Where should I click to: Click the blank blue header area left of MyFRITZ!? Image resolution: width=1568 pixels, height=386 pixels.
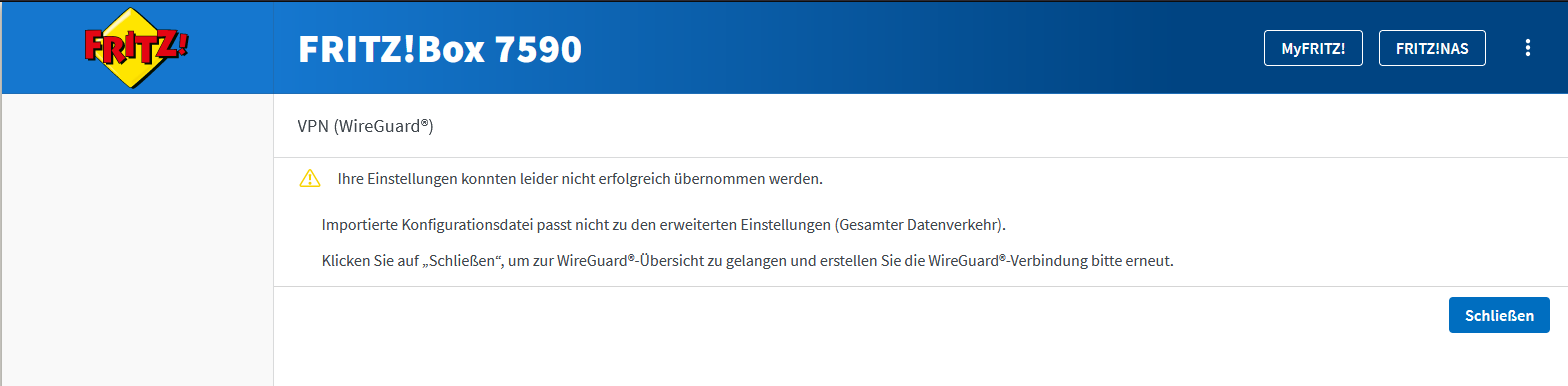tap(920, 47)
